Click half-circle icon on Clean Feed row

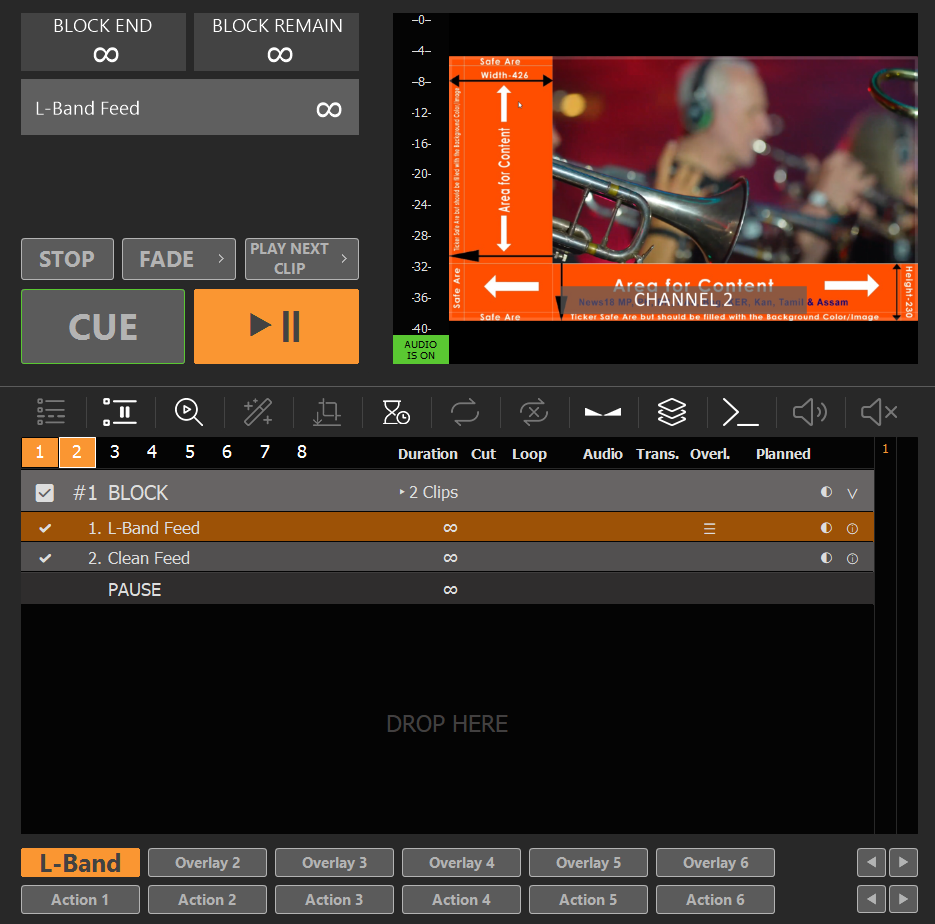pos(826,557)
